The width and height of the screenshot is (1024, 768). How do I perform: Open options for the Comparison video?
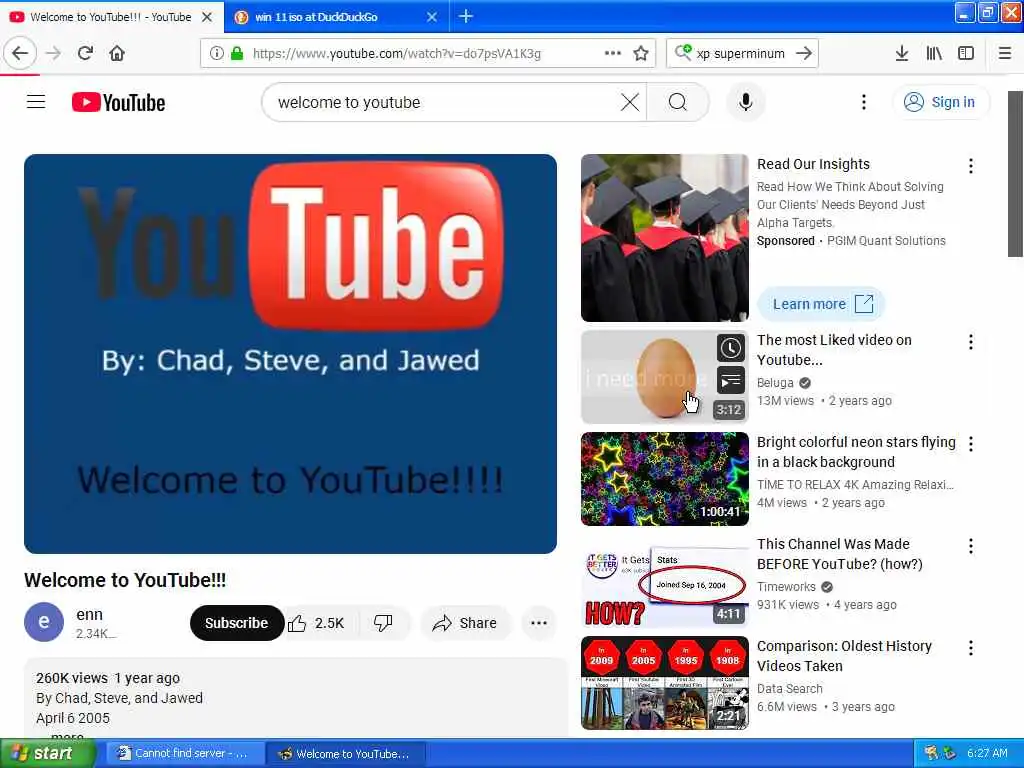pos(971,648)
